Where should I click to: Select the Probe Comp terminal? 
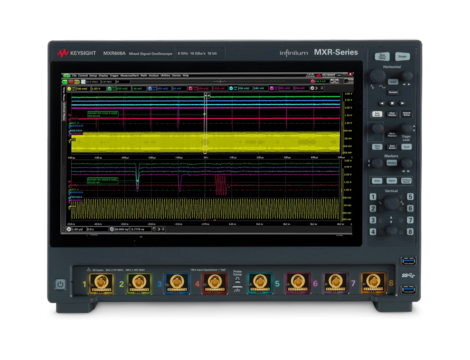pyautogui.click(x=237, y=282)
